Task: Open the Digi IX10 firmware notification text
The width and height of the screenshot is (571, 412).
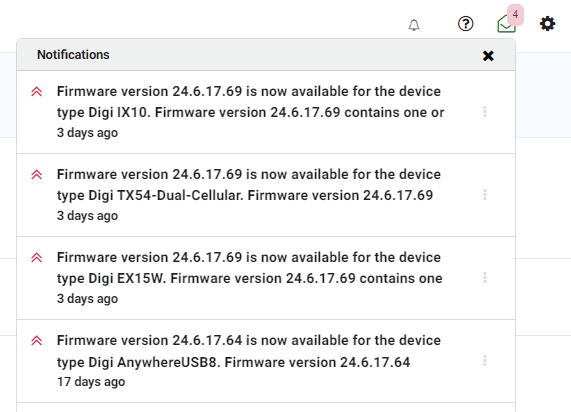Action: [x=251, y=102]
